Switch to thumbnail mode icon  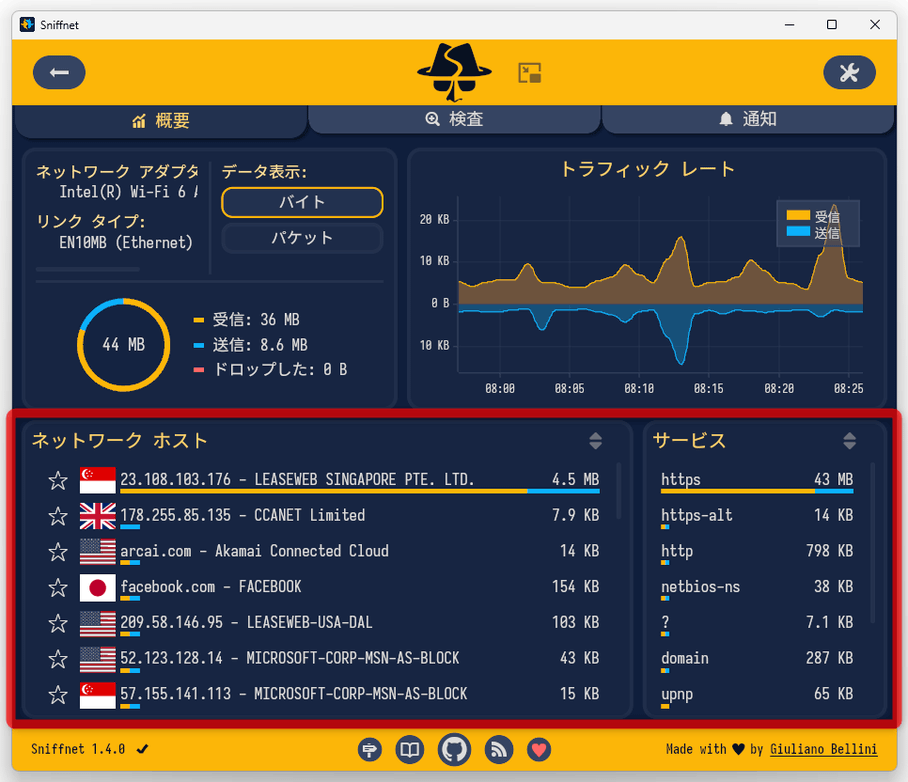[x=529, y=73]
